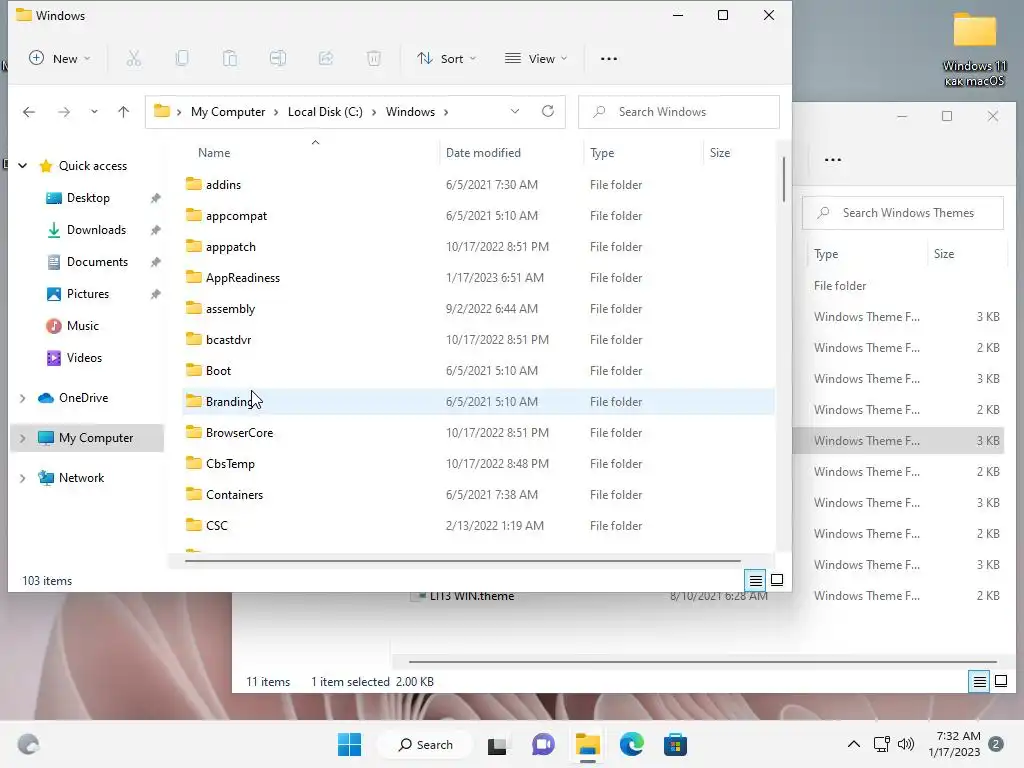Click Windows breadcrumb in address bar

click(410, 112)
